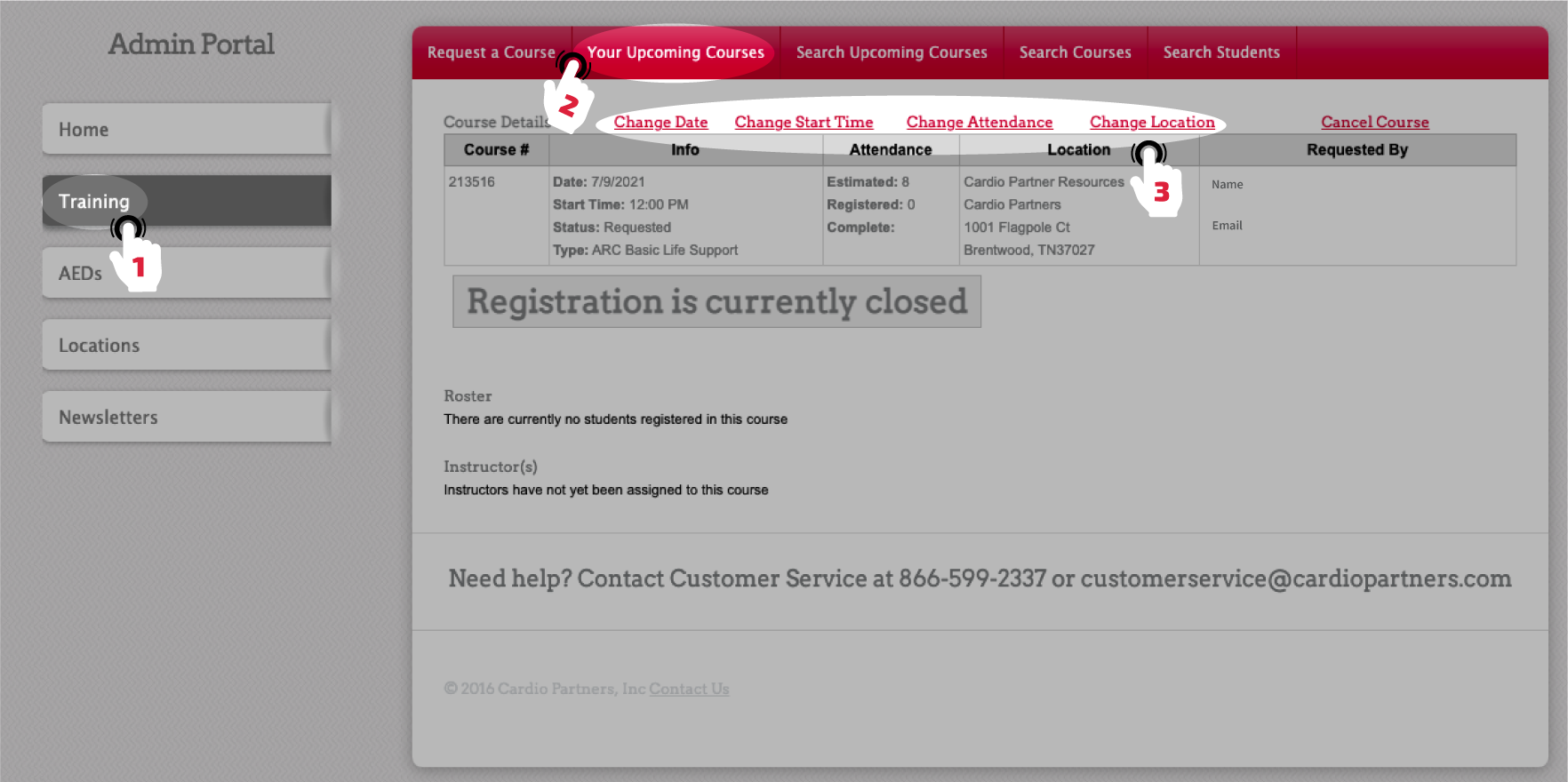Screen dimensions: 1568x782
Task: Click the Registration is currently closed banner
Action: pyautogui.click(x=716, y=302)
